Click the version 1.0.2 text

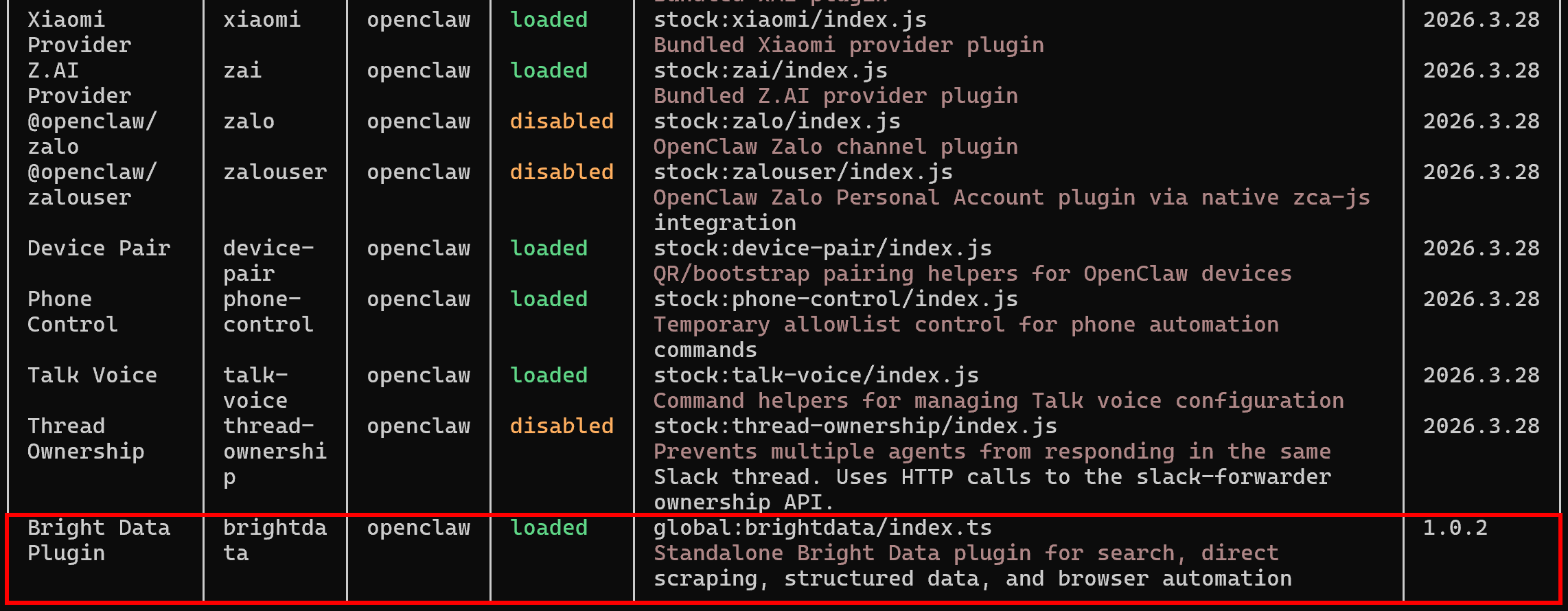[x=1455, y=528]
